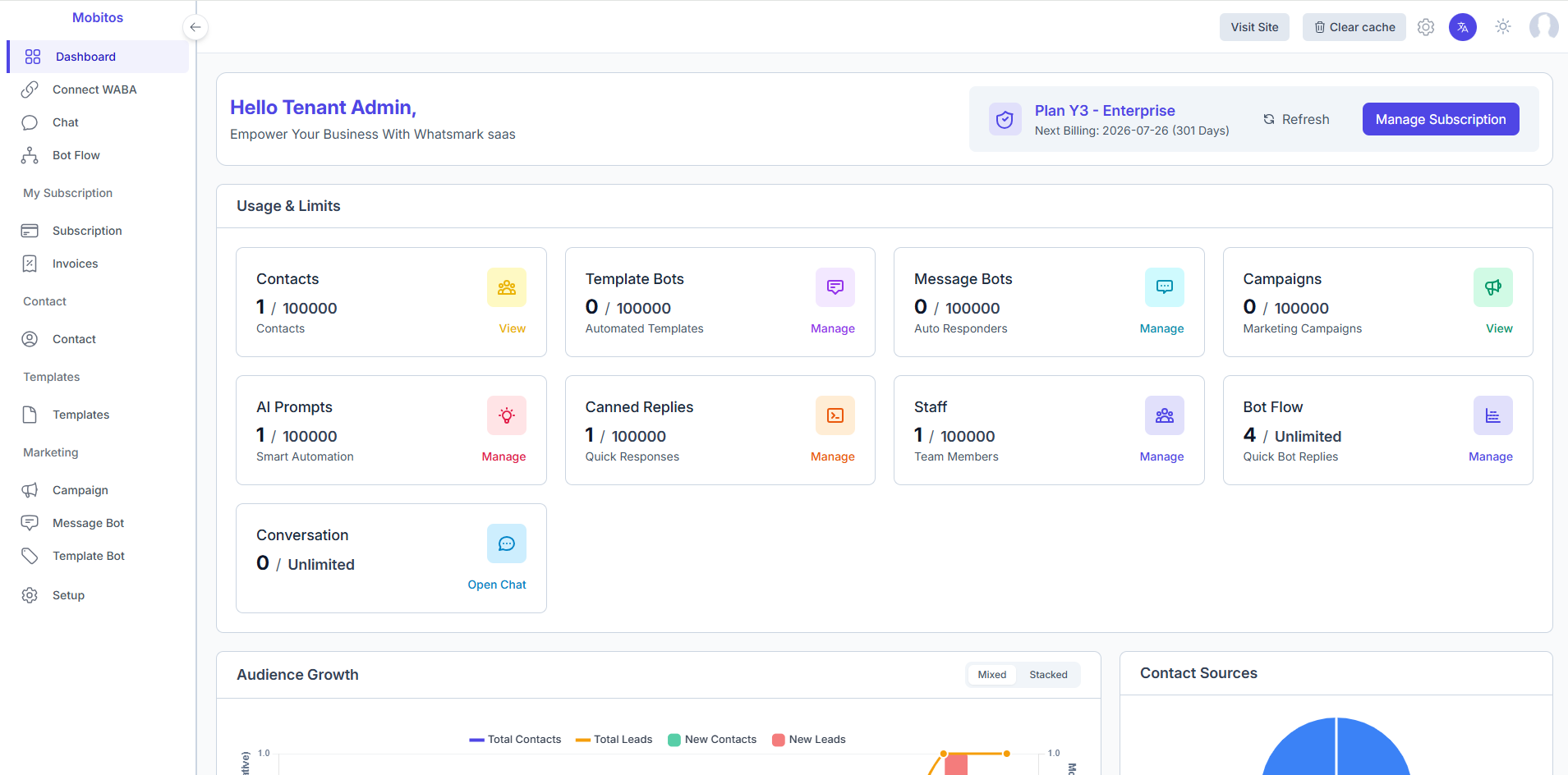This screenshot has width=1568, height=775.
Task: Toggle New Leads in the chart legend
Action: (808, 739)
